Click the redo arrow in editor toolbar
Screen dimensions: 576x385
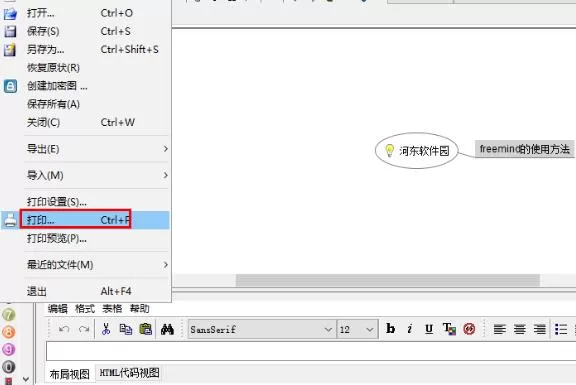coord(84,329)
